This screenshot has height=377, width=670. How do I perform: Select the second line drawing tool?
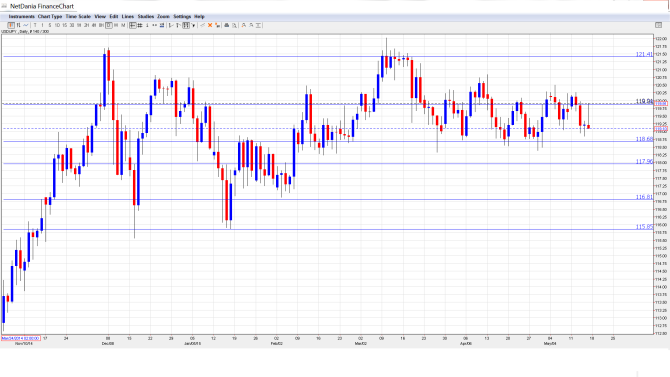(x=178, y=25)
